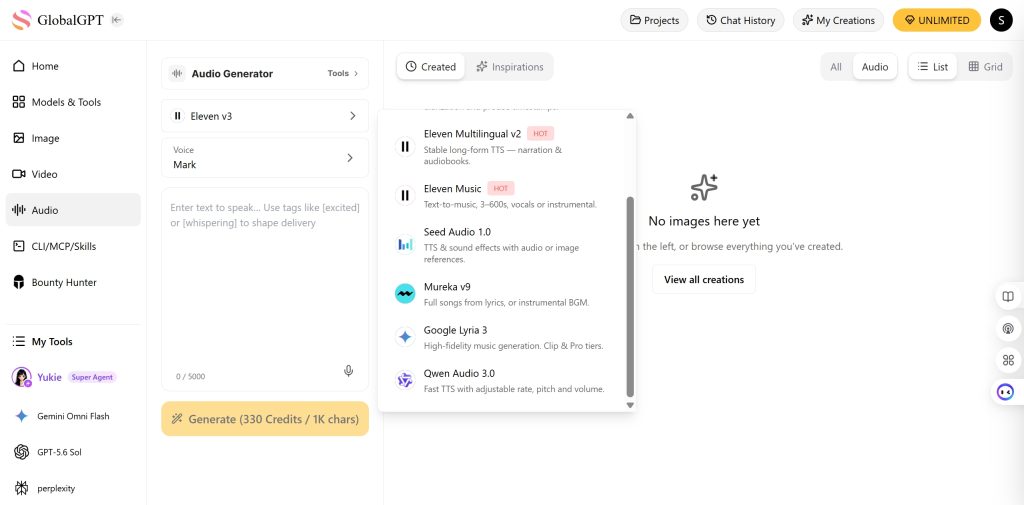Screen dimensions: 1024x505
Task: Open Yukie Super Agent
Action: click(x=73, y=377)
